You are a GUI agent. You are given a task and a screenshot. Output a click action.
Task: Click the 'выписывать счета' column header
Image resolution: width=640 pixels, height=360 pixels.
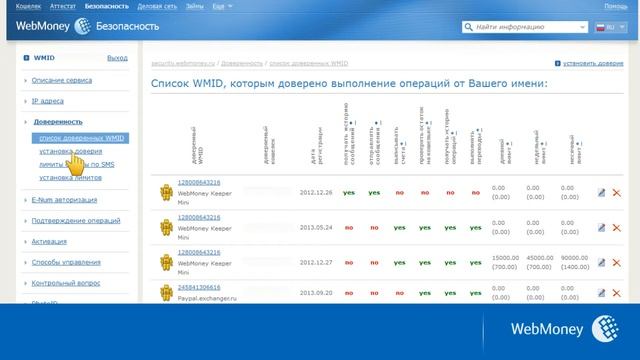coord(399,146)
